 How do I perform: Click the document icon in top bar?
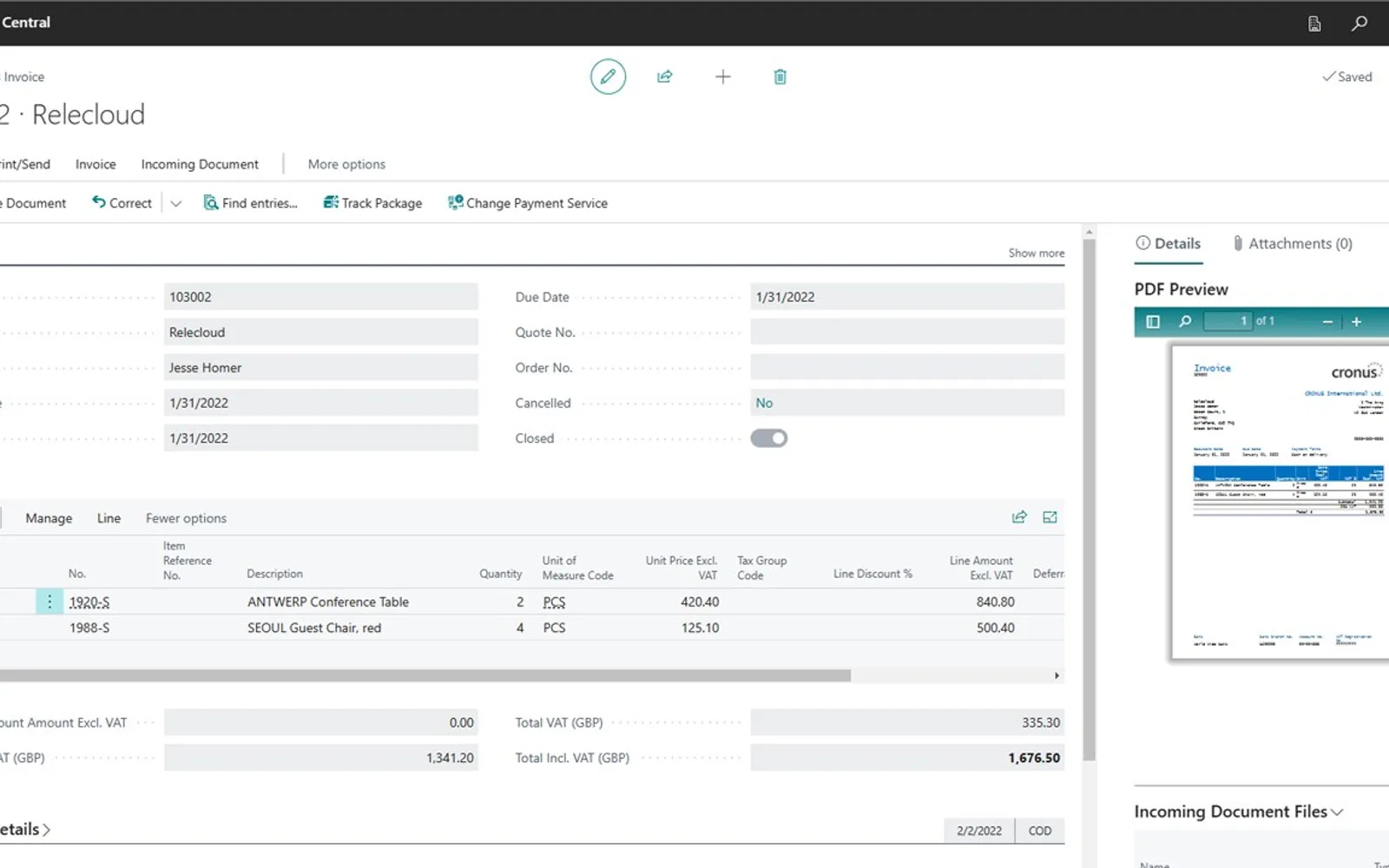pyautogui.click(x=1314, y=23)
